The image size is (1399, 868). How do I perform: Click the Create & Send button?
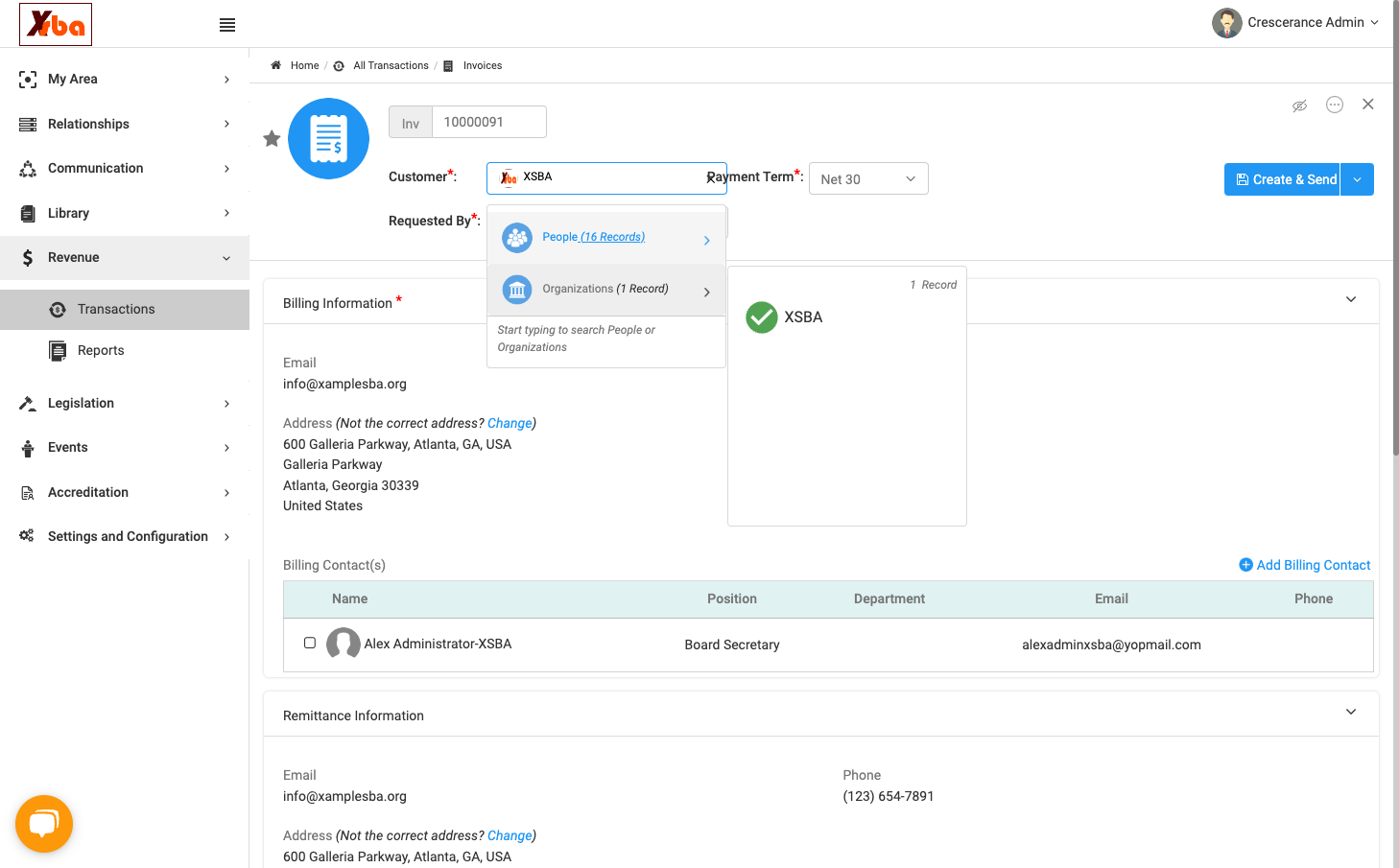tap(1282, 179)
